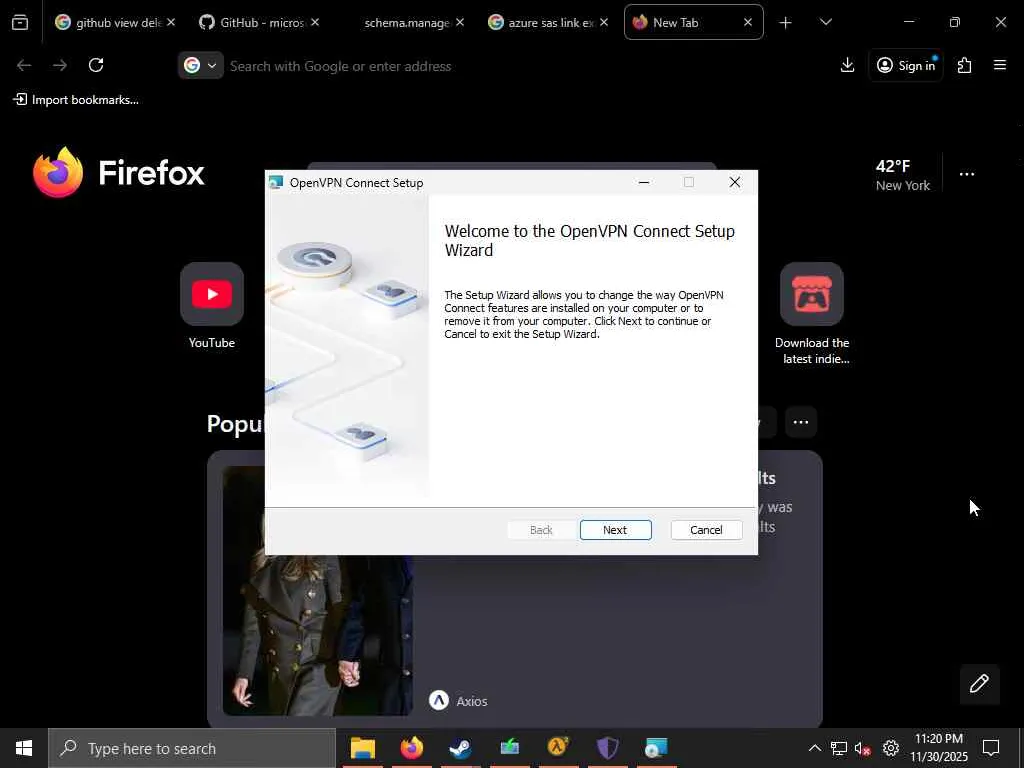Screen dimensions: 1024x768
Task: Cancel the OpenVPN Connect Setup wizard
Action: tap(706, 530)
